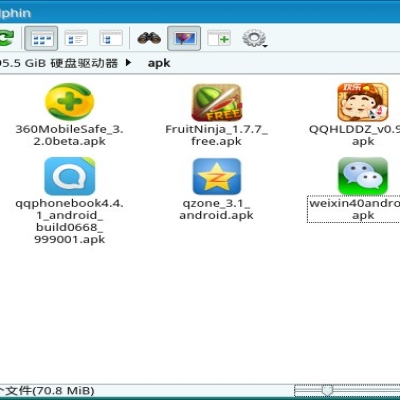
Task: Click the 文件(70.8 MiB) status text
Action: pos(50,390)
